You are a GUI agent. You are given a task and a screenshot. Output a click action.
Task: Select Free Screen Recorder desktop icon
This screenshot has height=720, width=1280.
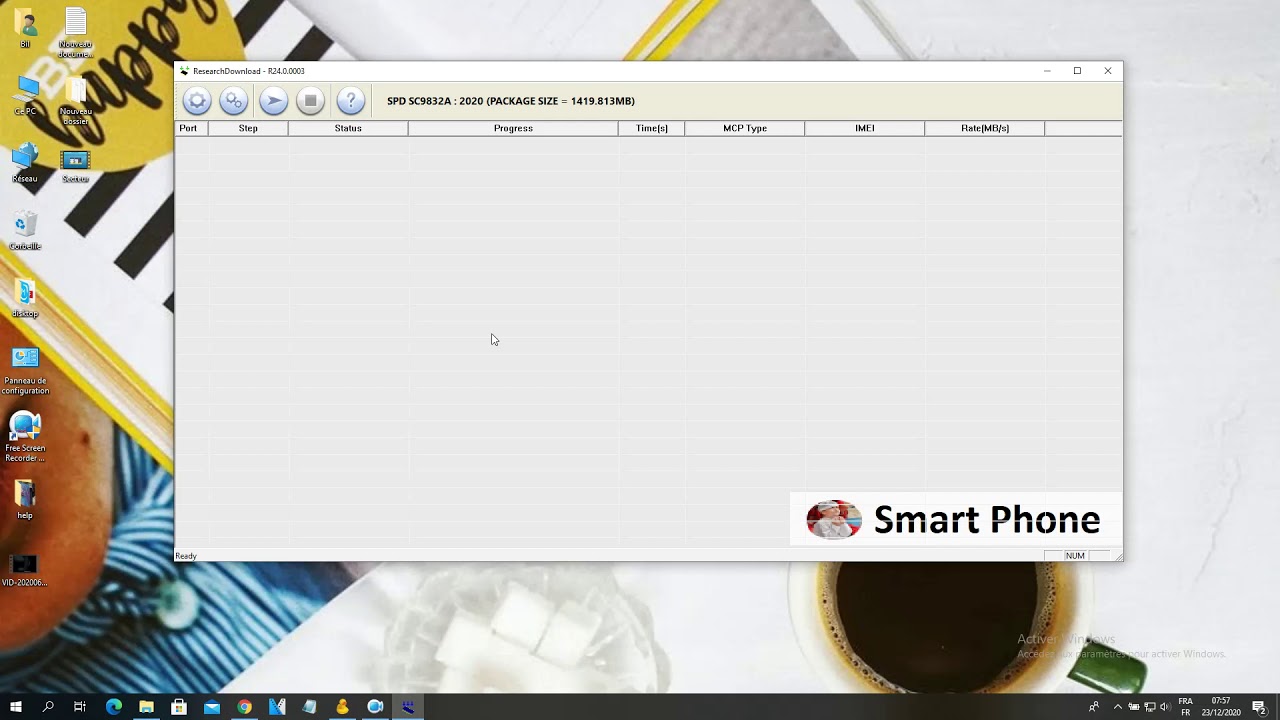pyautogui.click(x=25, y=437)
